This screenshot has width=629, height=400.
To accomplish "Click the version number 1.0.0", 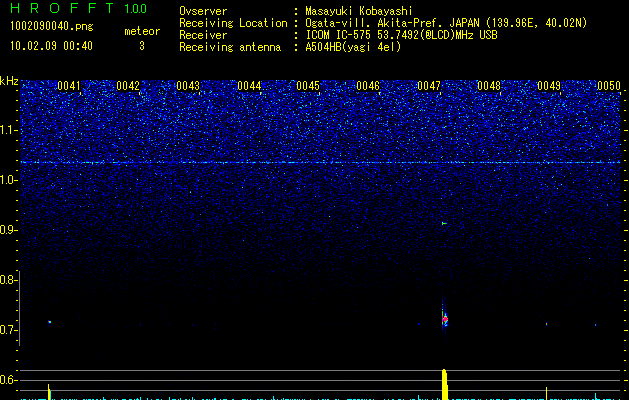I will pyautogui.click(x=136, y=9).
